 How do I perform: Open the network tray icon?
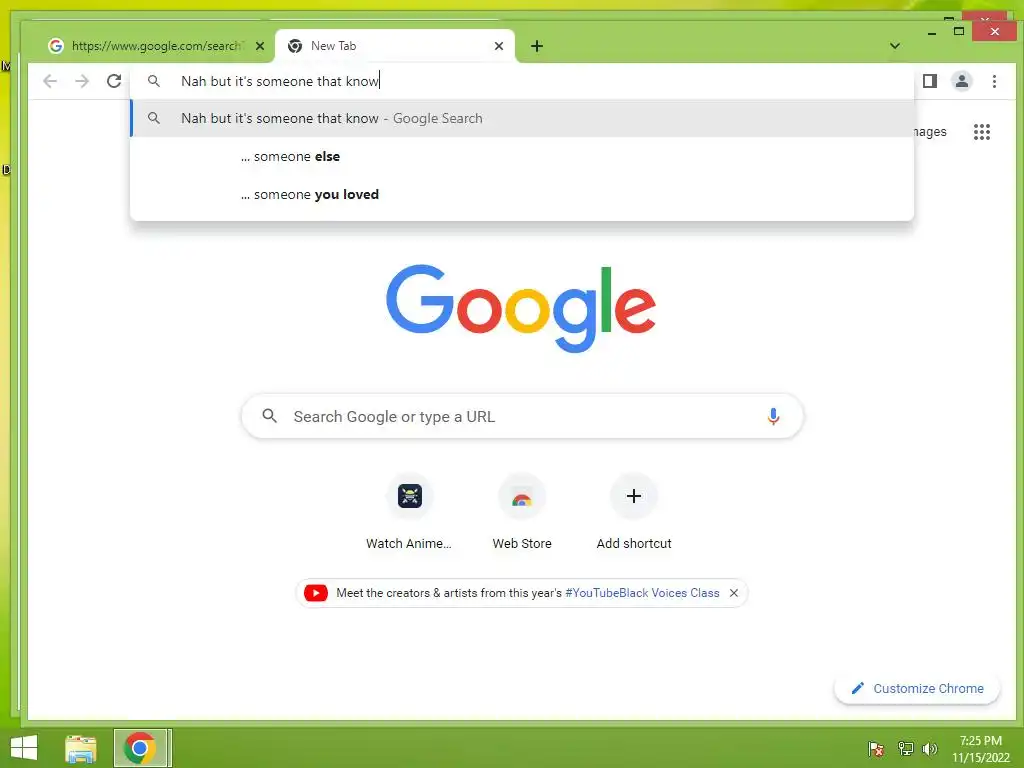[906, 749]
